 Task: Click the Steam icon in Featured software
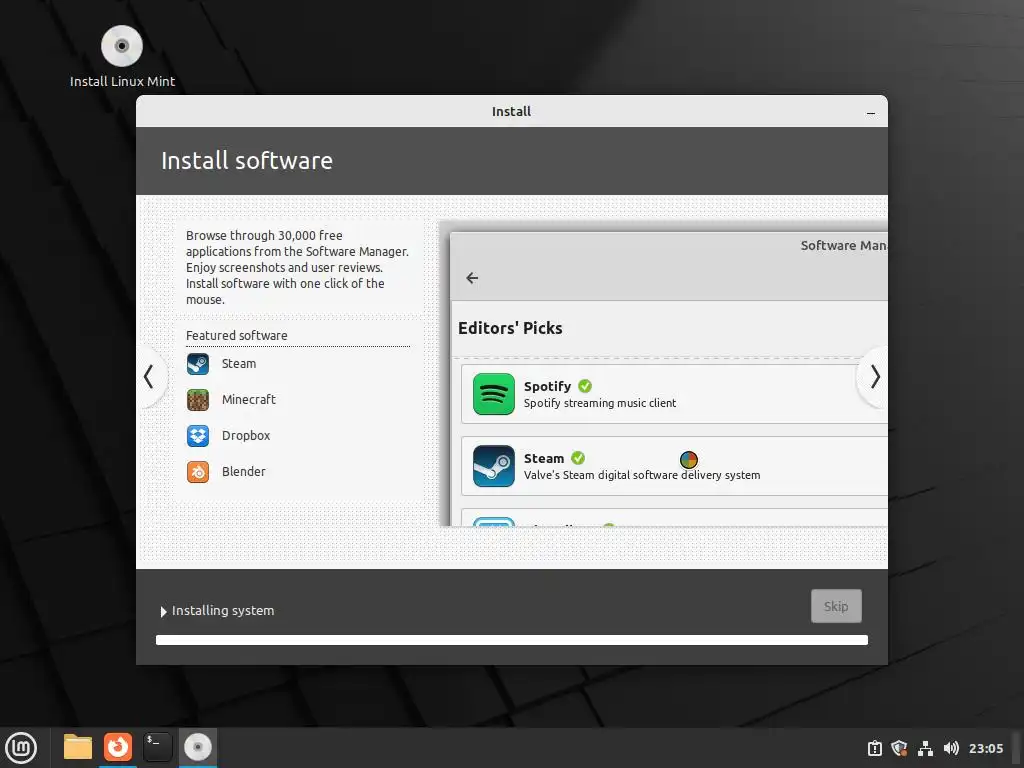coord(198,364)
